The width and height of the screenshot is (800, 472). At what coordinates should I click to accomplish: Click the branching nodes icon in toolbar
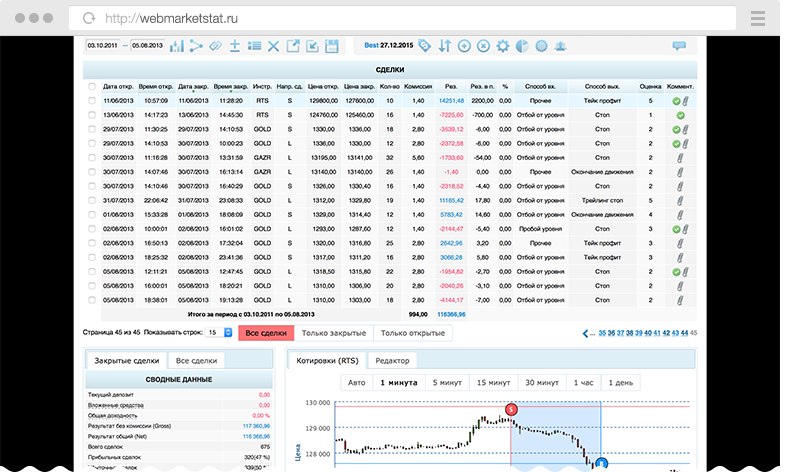tap(196, 46)
